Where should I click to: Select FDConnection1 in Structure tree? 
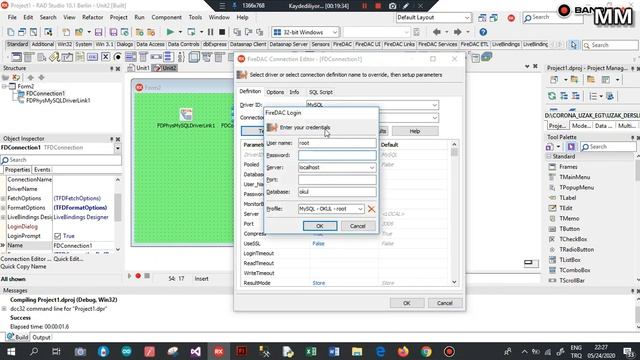click(45, 93)
